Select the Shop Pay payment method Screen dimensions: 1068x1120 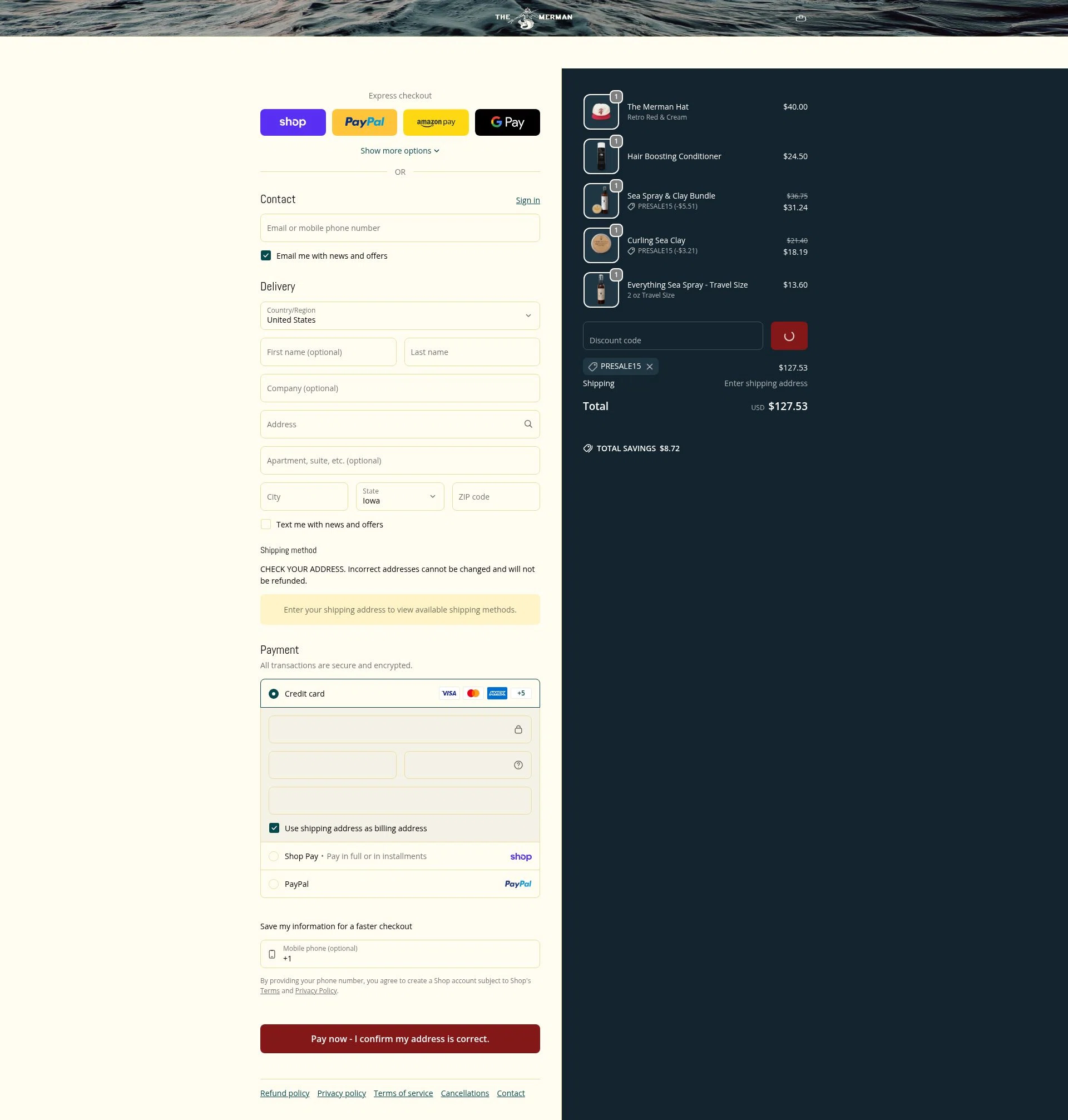pyautogui.click(x=274, y=856)
